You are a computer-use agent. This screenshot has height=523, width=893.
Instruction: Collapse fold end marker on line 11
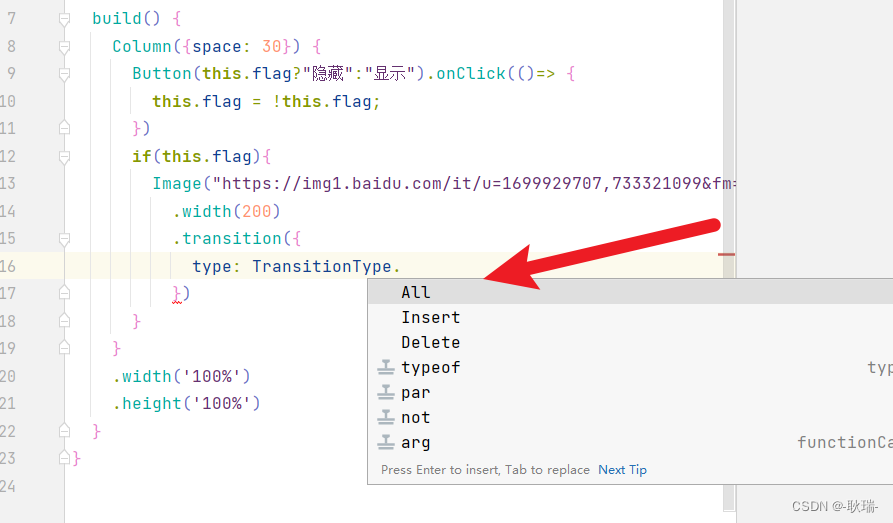(64, 128)
